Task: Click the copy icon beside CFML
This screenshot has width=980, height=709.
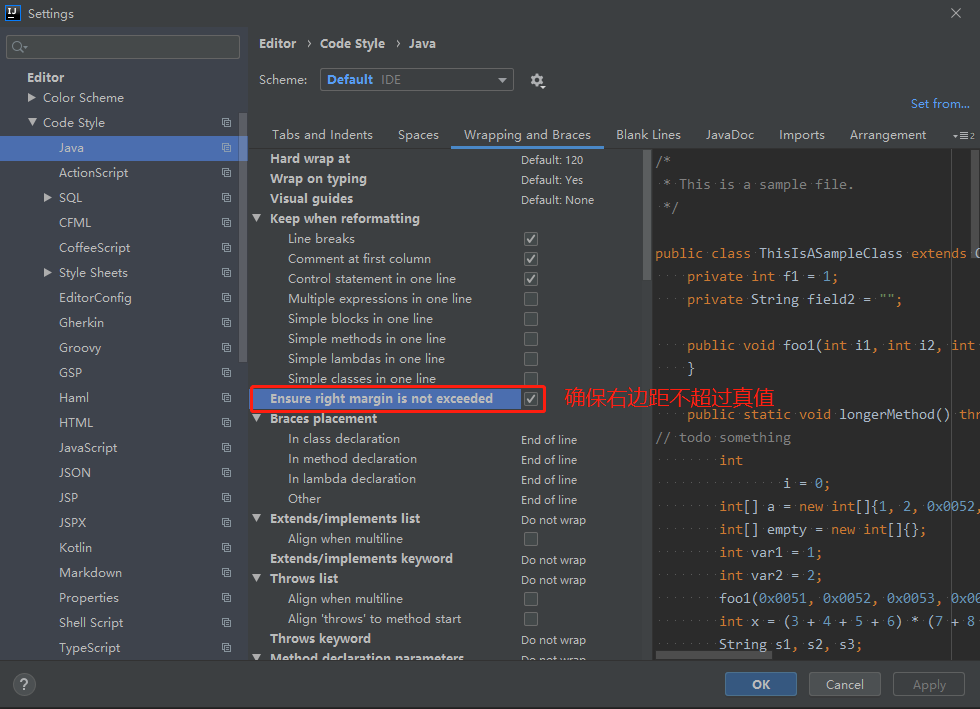Action: 226,223
